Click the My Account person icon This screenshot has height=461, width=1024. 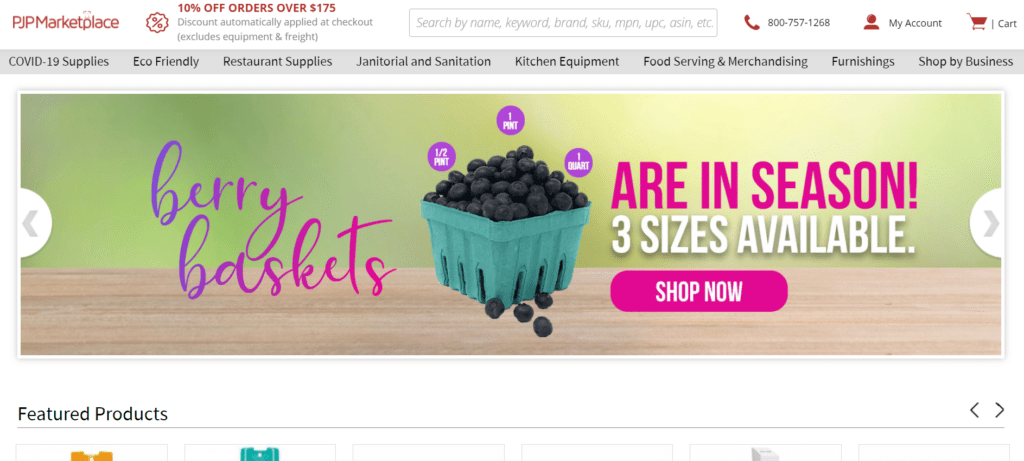pyautogui.click(x=871, y=23)
